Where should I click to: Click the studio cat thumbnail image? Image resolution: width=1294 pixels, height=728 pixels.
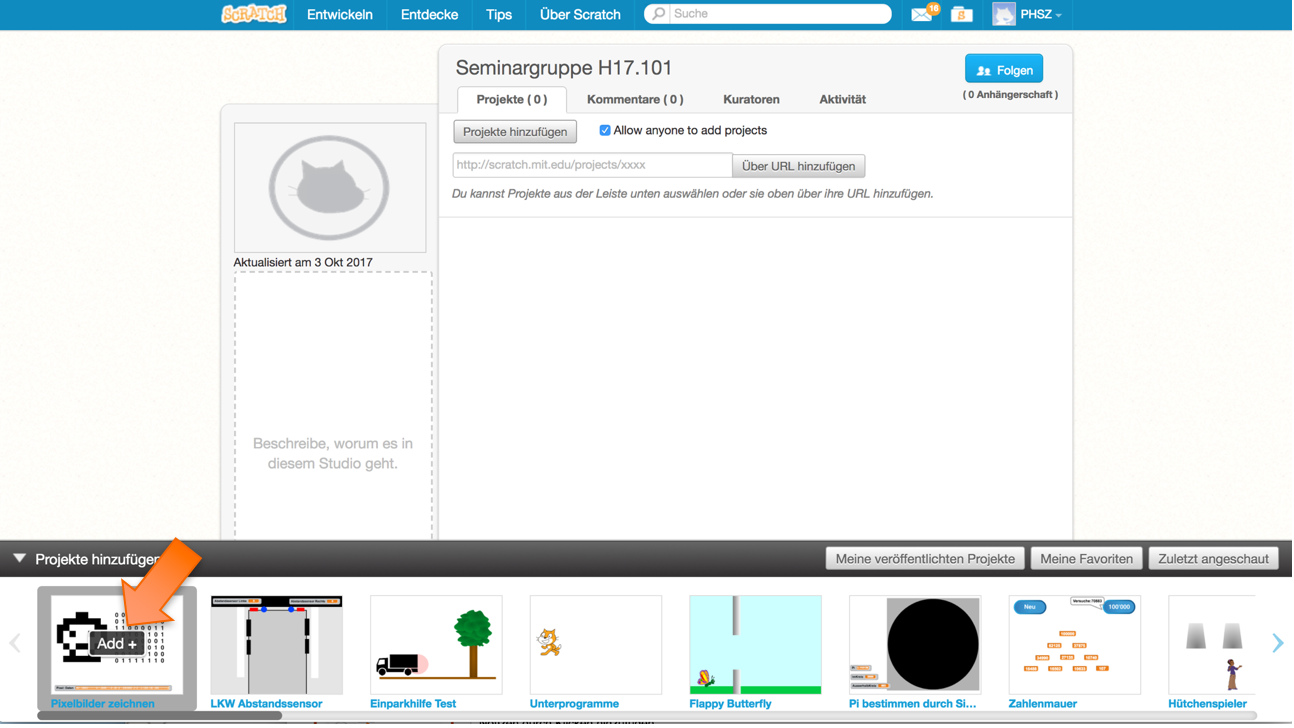(330, 188)
